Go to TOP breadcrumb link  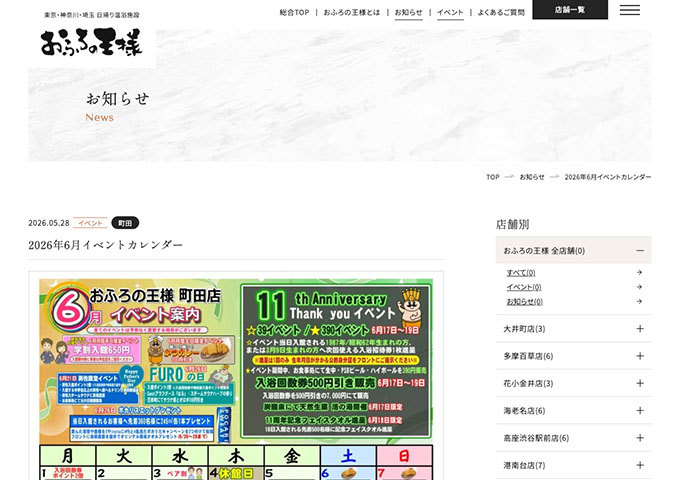tap(493, 177)
